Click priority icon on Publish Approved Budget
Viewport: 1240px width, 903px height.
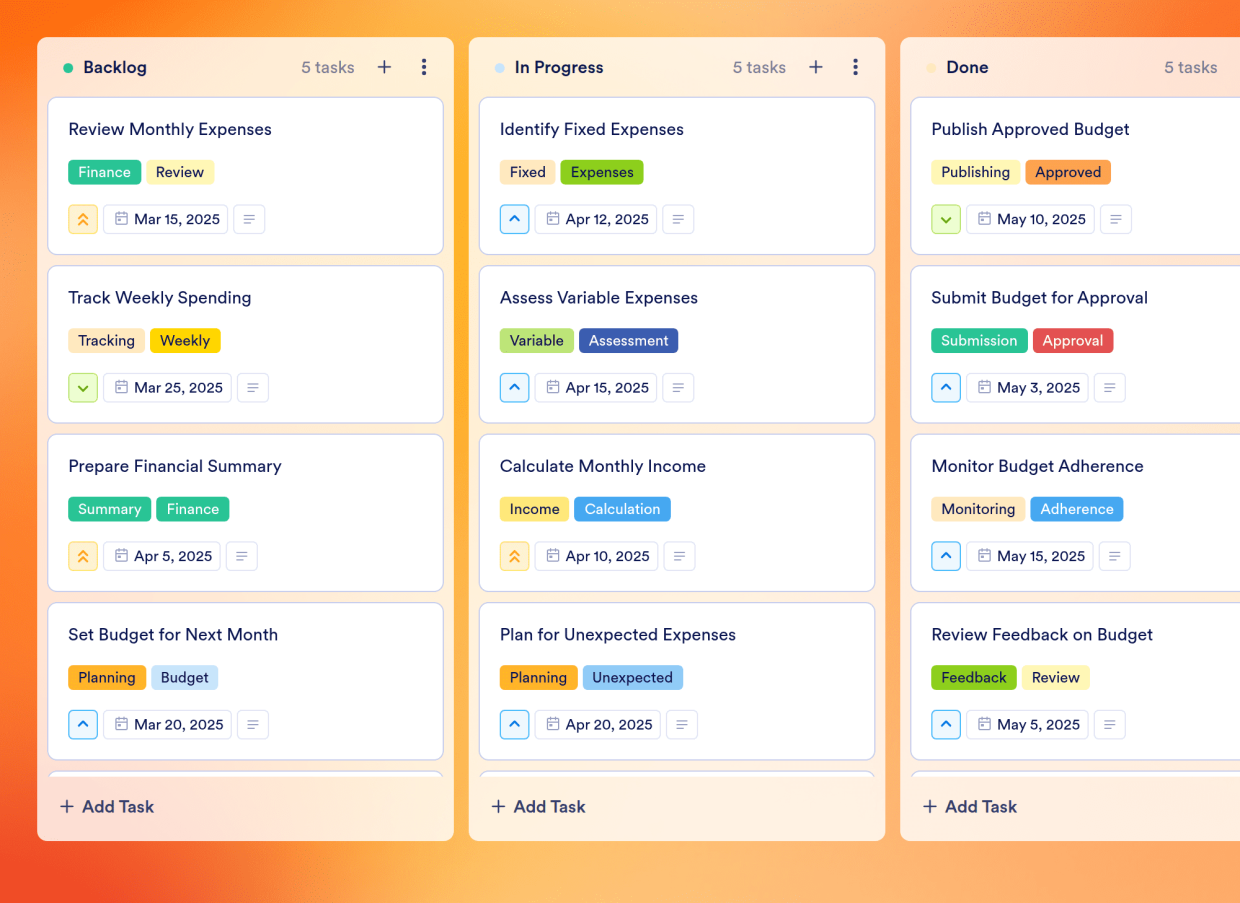click(x=946, y=219)
